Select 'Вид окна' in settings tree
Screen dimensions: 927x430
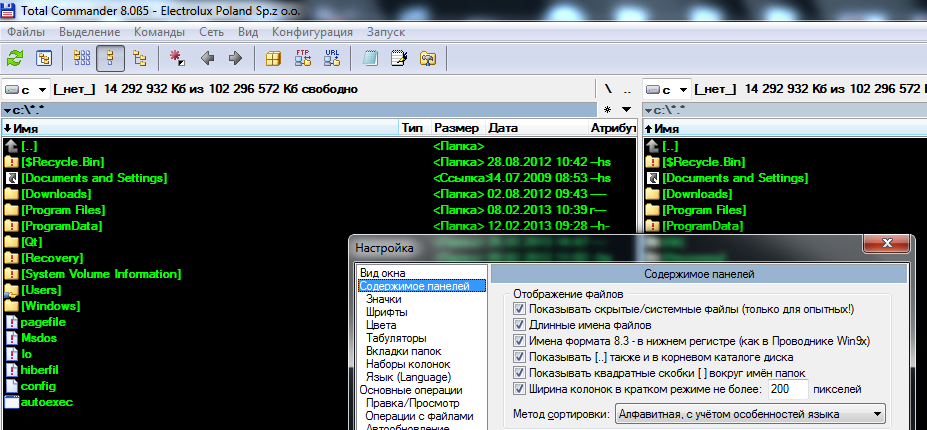383,273
